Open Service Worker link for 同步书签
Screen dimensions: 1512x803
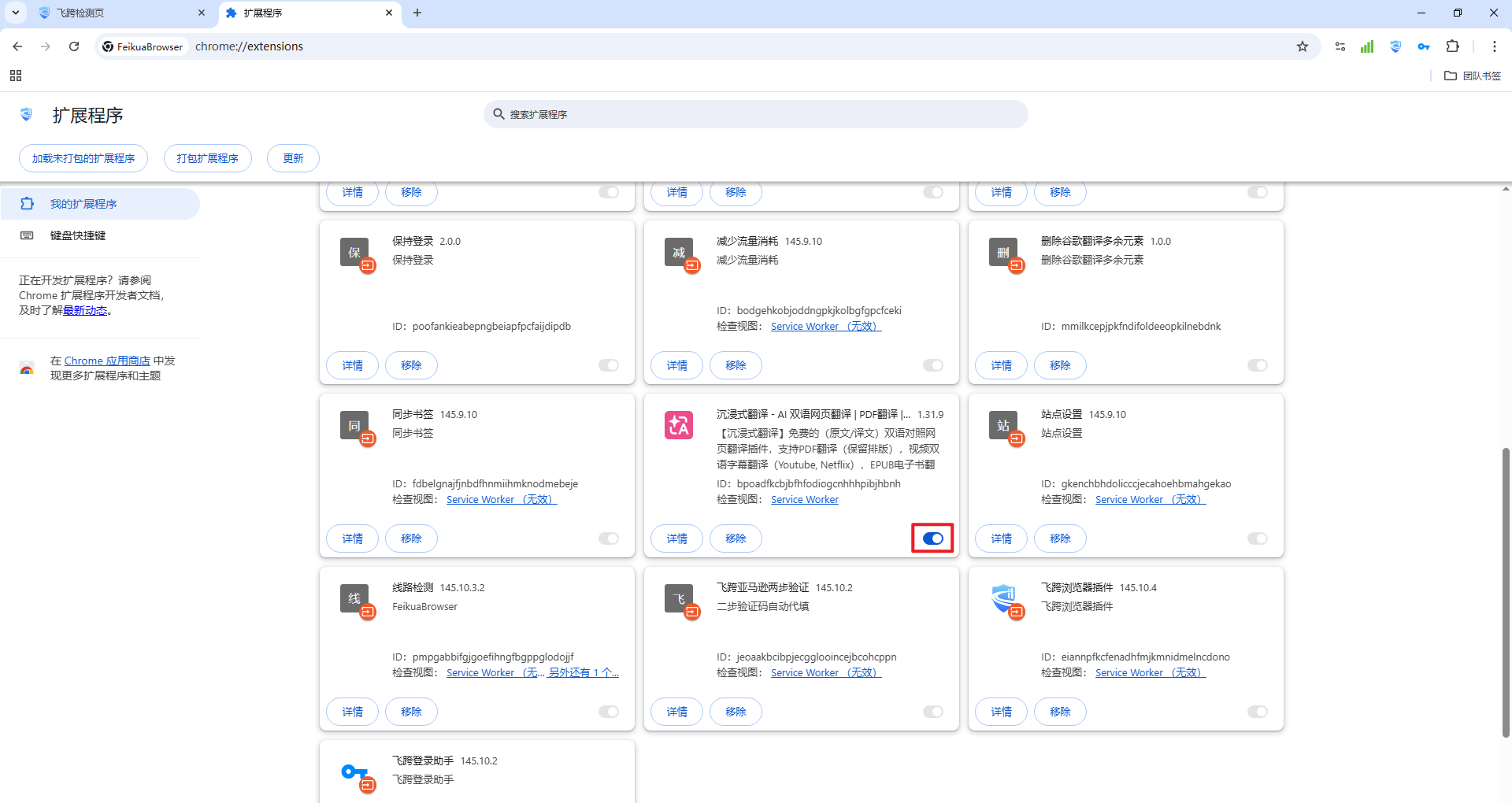click(x=502, y=500)
